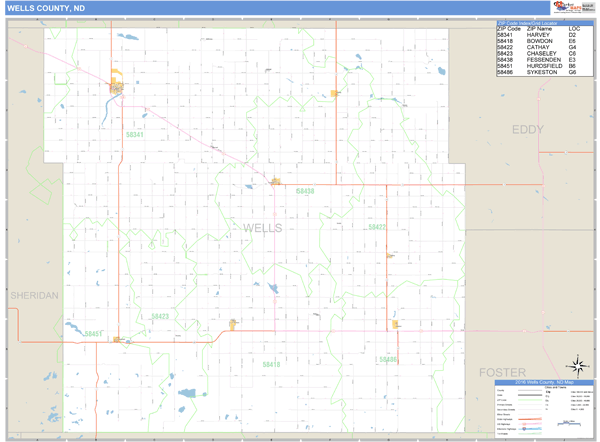Click the town marker near ZIP 58451
This screenshot has width=600, height=442.
coord(118,339)
